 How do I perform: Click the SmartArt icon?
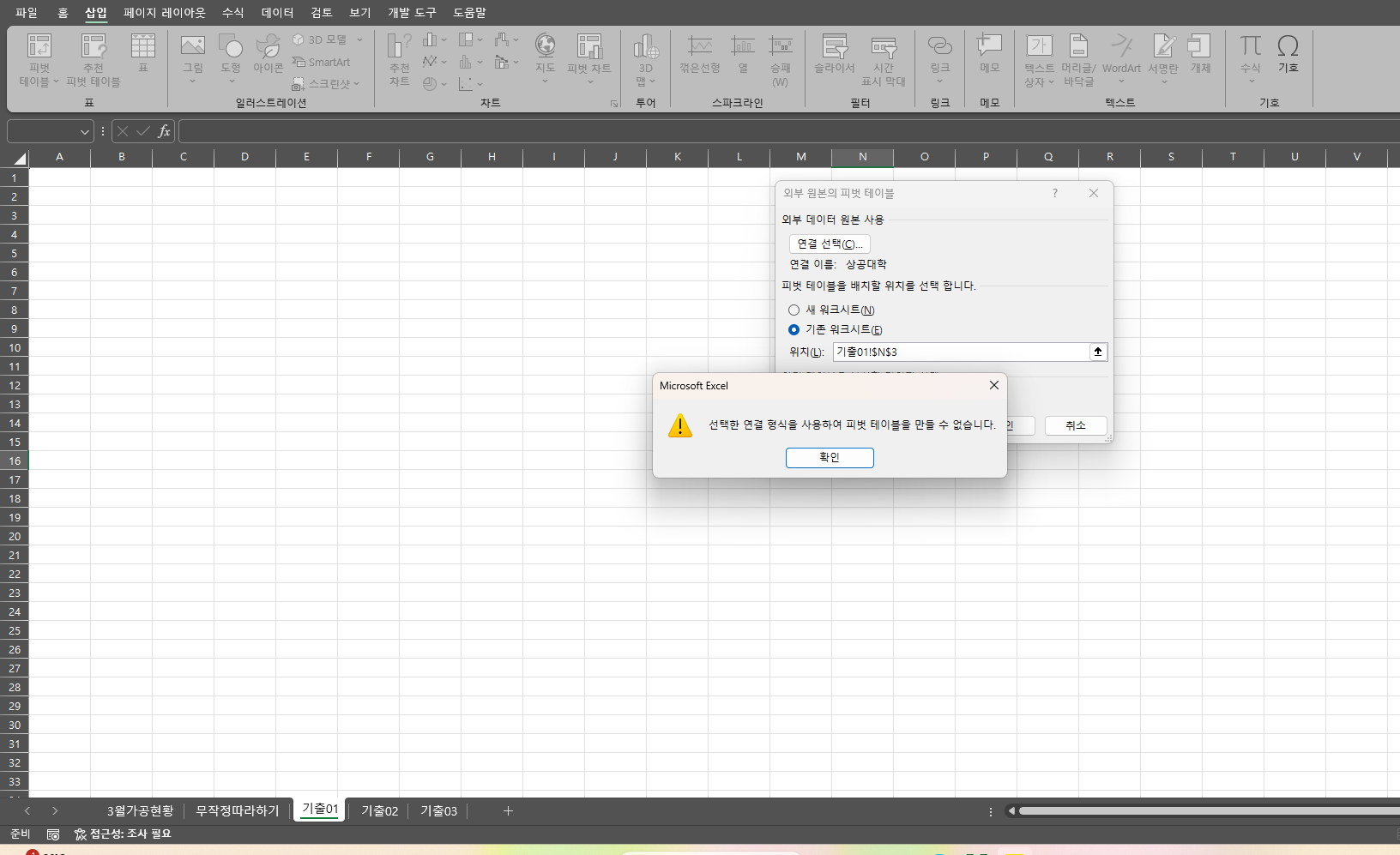point(322,63)
